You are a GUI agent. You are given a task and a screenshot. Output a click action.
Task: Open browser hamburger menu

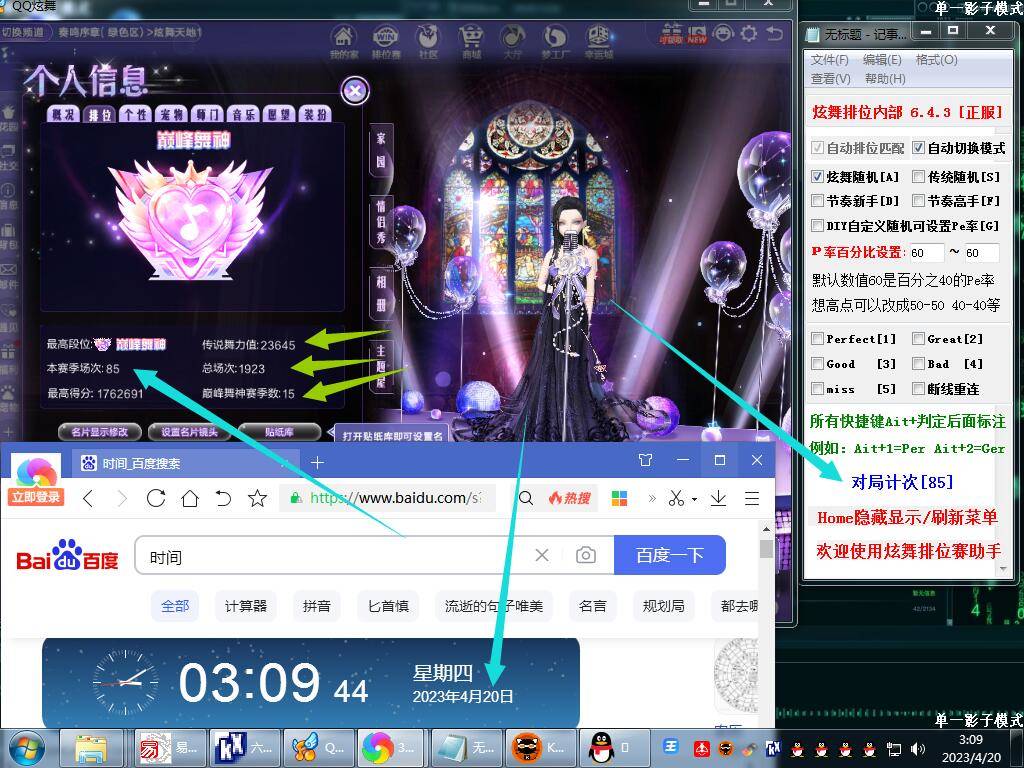click(752, 498)
